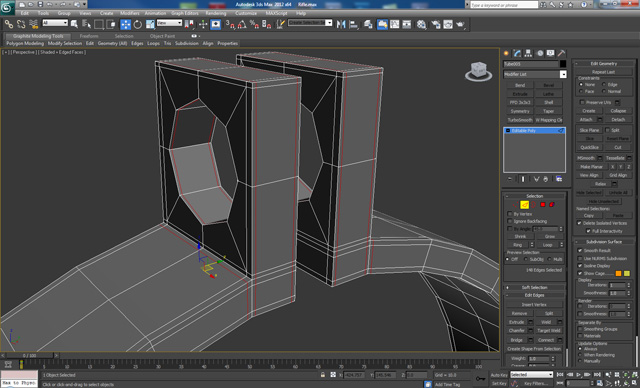Open the 3ds Max application menu logo

(8, 7)
